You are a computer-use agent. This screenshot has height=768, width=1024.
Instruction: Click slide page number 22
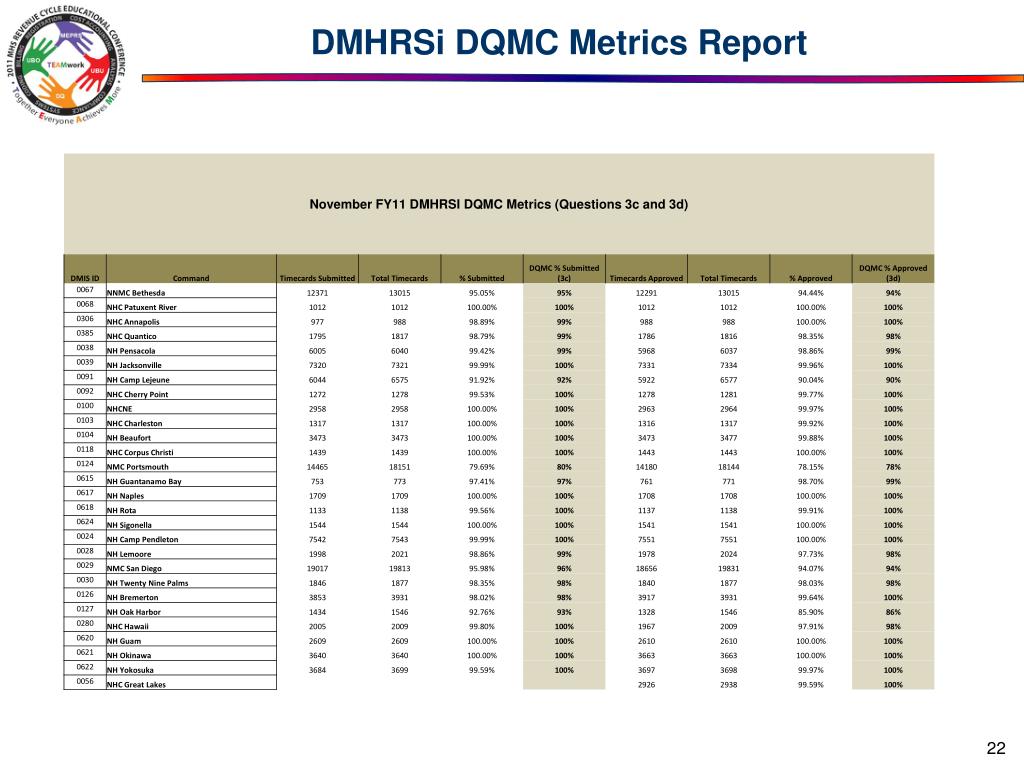[x=996, y=748]
